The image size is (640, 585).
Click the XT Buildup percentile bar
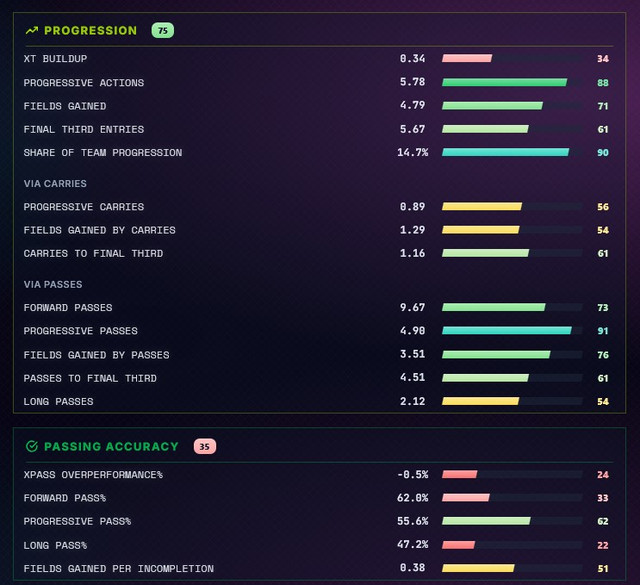[x=467, y=58]
